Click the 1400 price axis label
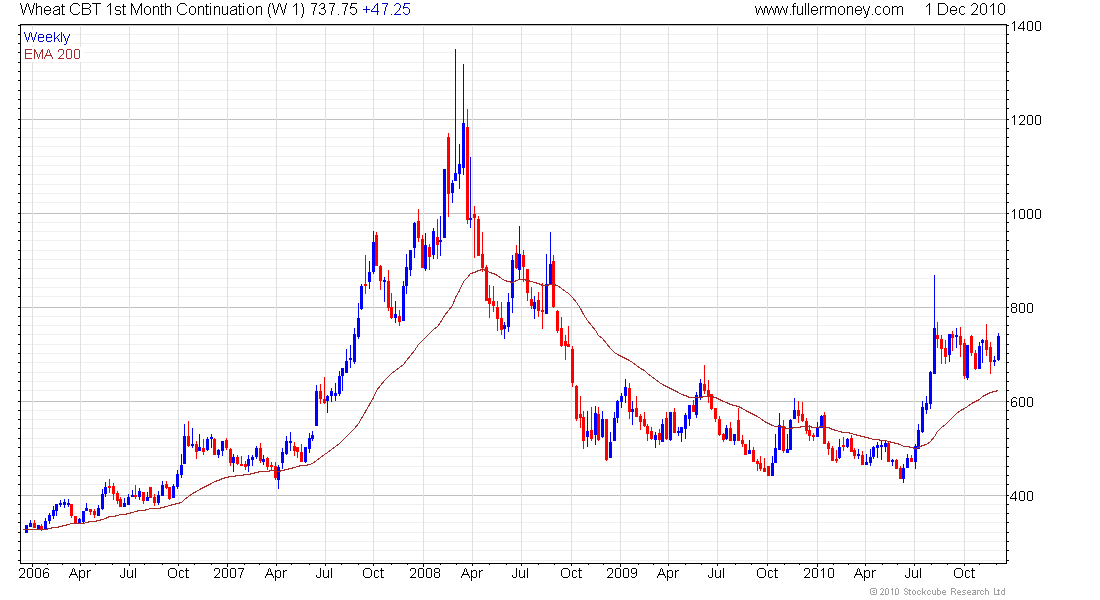The image size is (1100, 600). (x=1026, y=27)
